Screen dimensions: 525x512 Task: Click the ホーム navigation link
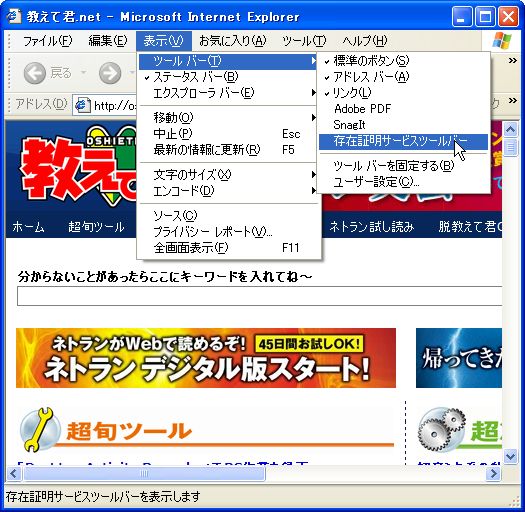pos(28,227)
